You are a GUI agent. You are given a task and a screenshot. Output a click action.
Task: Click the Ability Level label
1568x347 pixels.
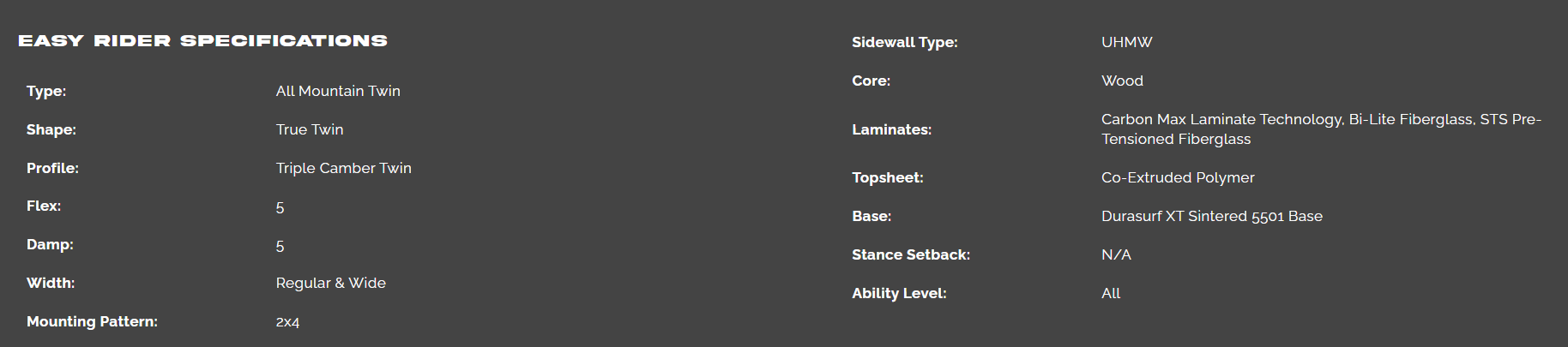[x=899, y=293]
